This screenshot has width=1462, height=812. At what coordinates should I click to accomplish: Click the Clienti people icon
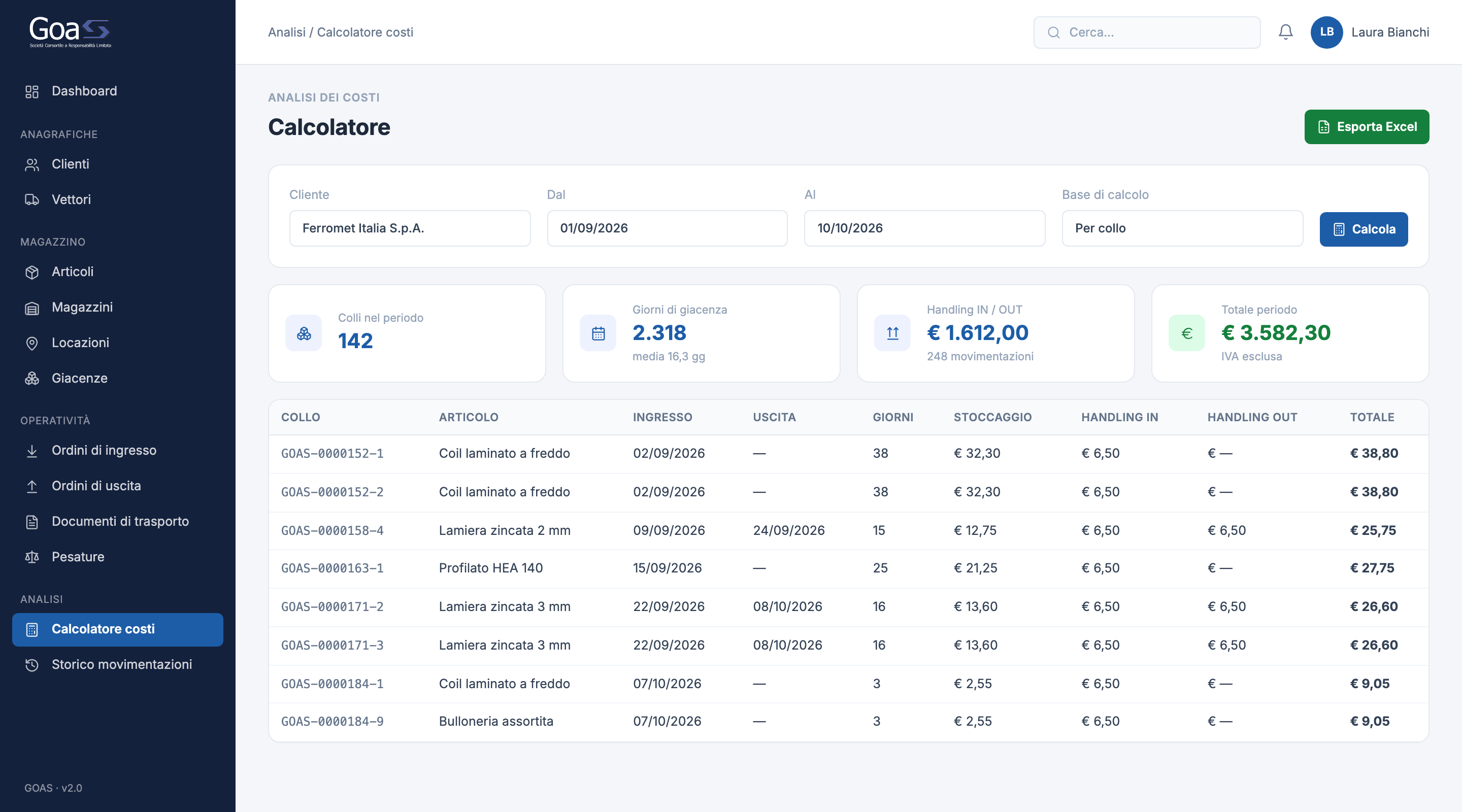coord(32,164)
